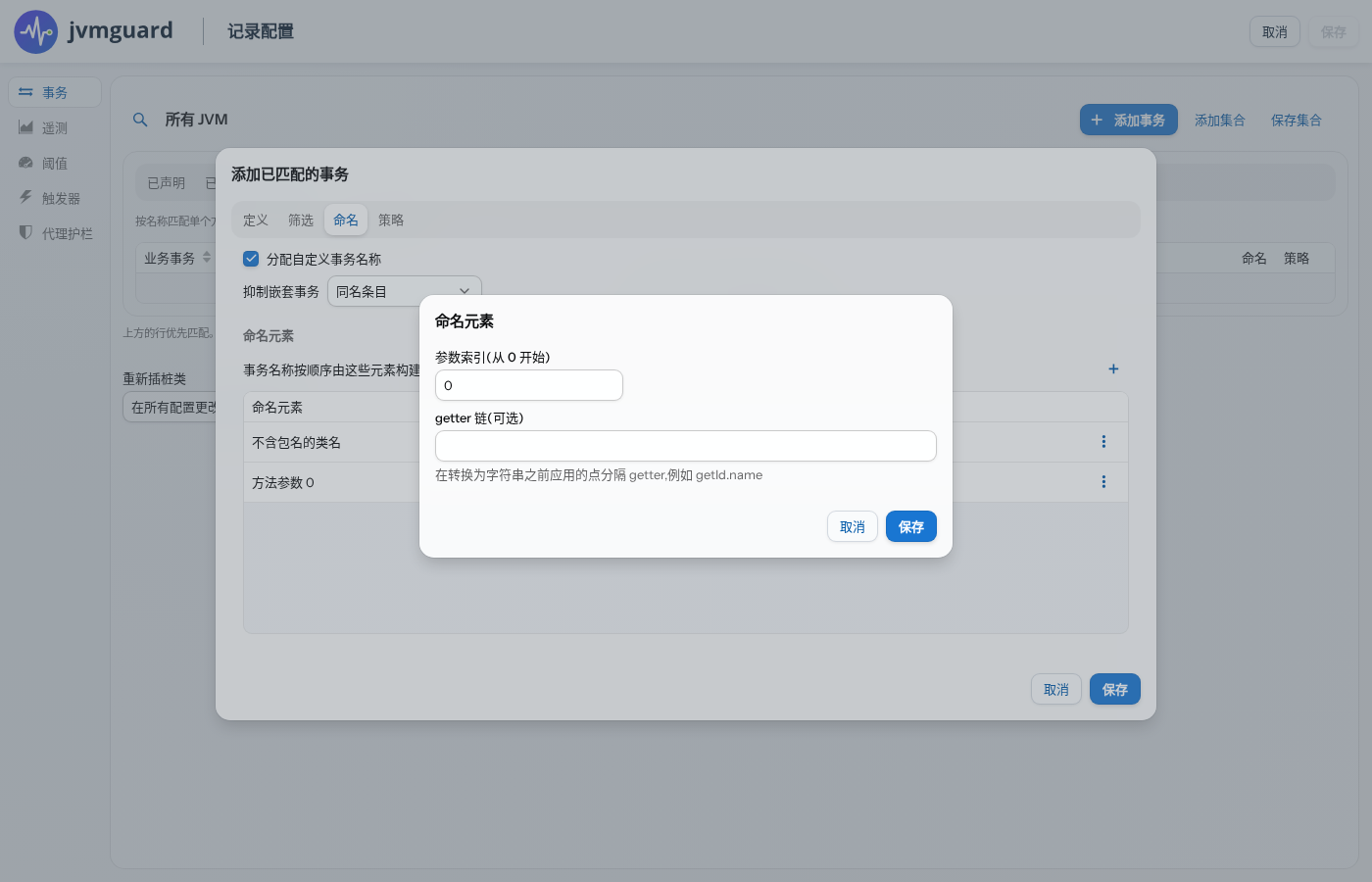Click the 重新插桩类 dropdown field
The height and width of the screenshot is (882, 1372).
coord(170,407)
